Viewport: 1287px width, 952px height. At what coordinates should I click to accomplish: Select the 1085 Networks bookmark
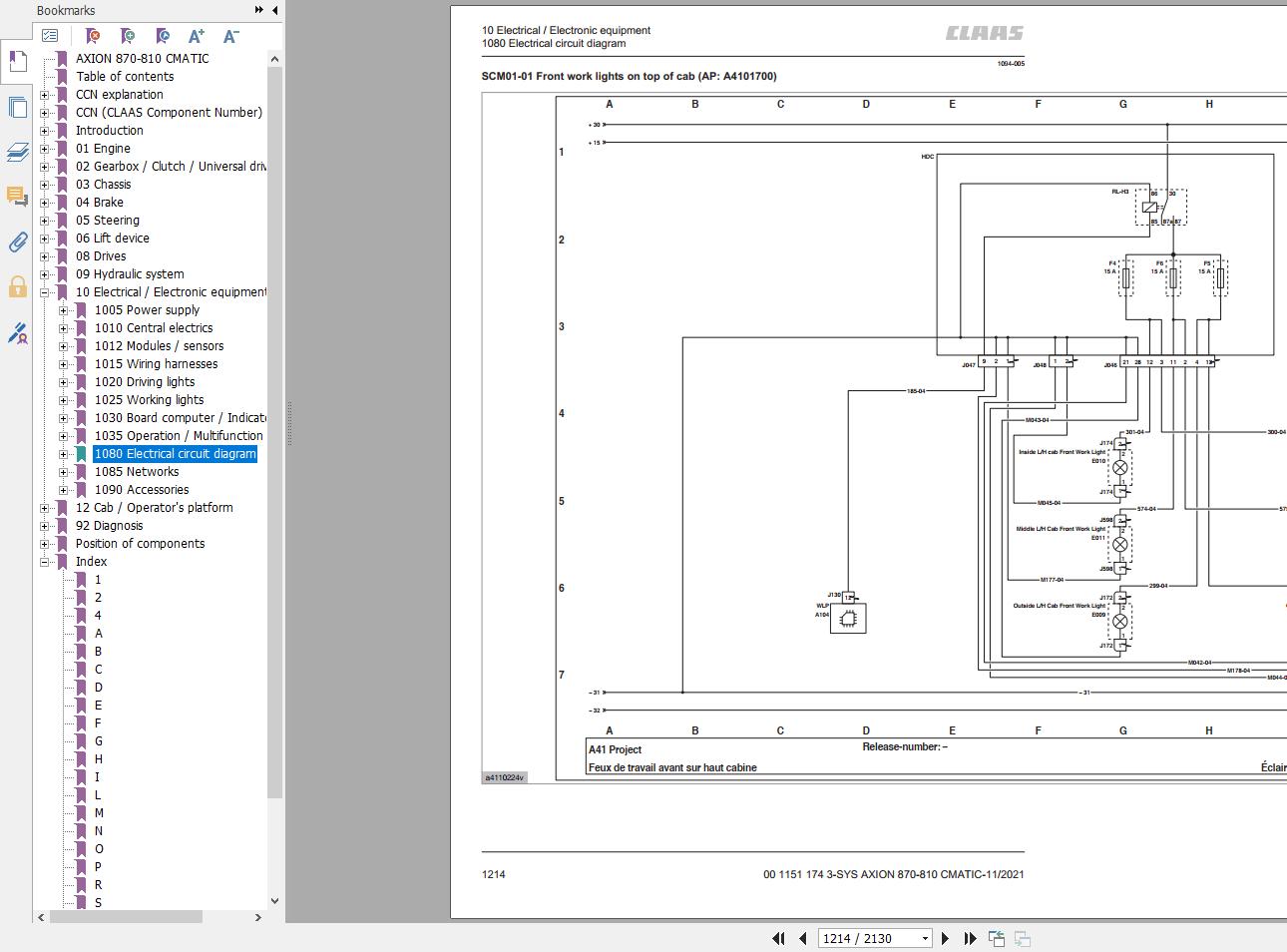(137, 472)
